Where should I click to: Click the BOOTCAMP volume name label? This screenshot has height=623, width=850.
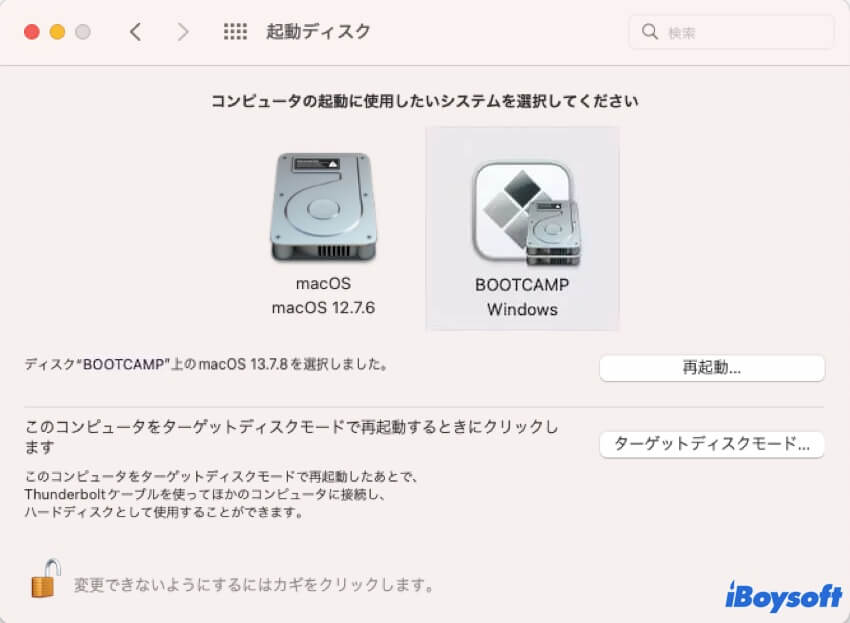pyautogui.click(x=522, y=285)
